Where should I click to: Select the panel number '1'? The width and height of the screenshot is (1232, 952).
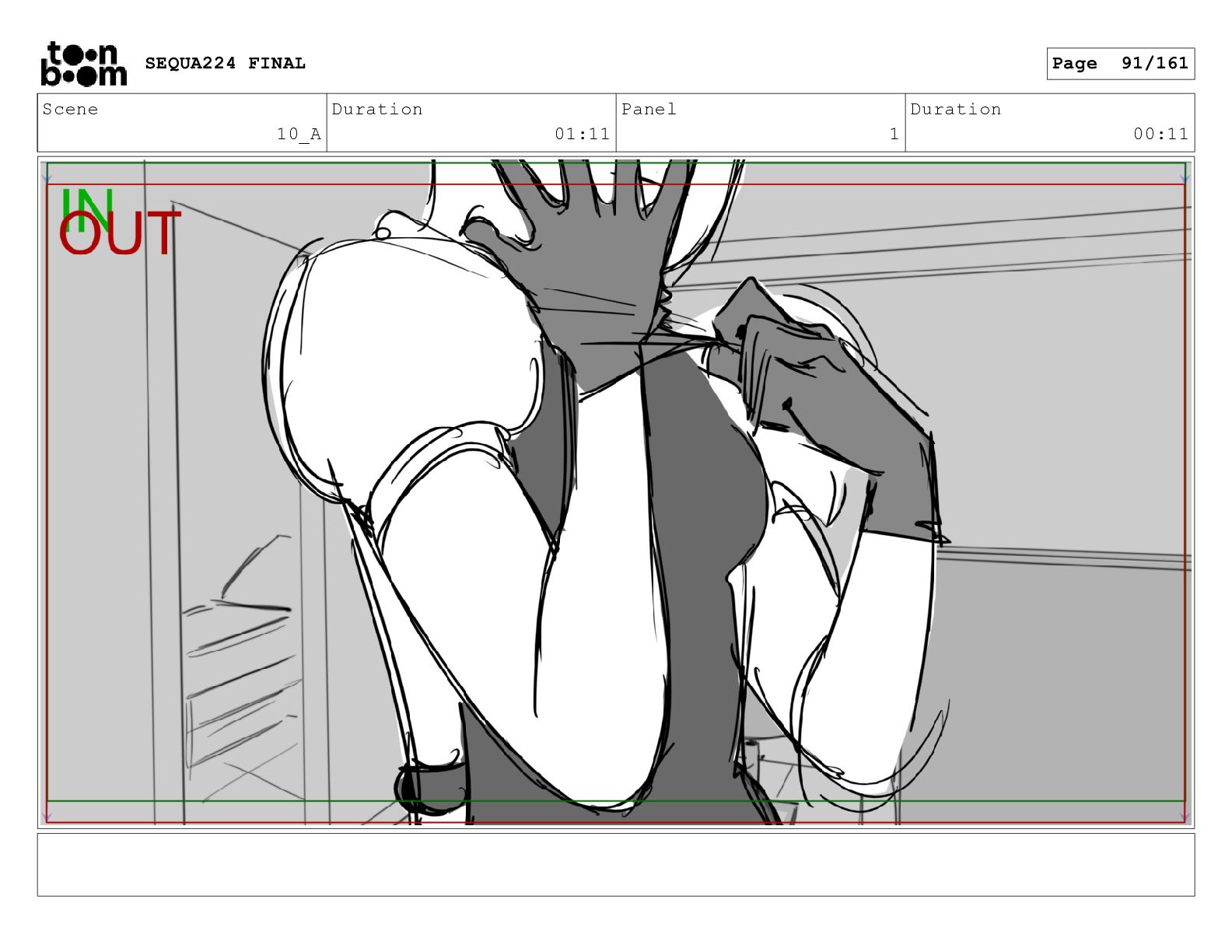click(894, 134)
